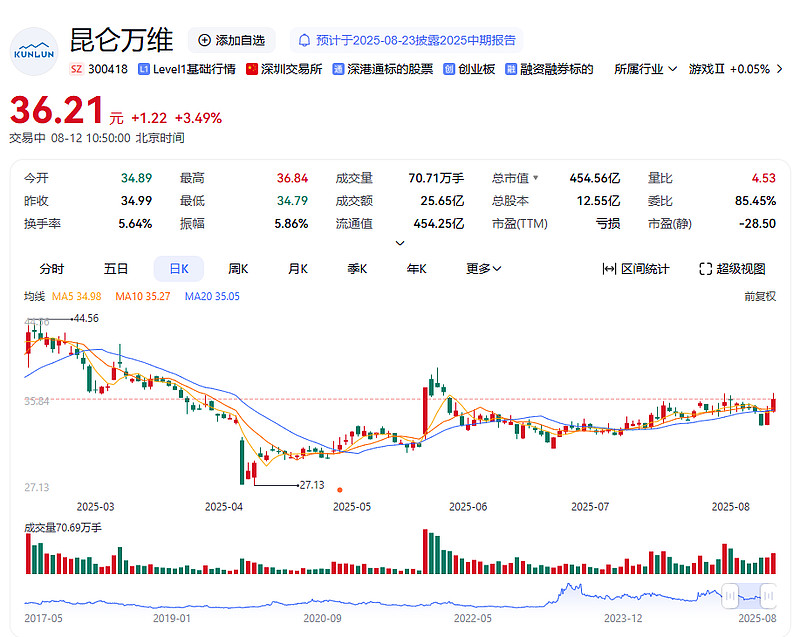Screen dimensions: 800x637
Task: Click the right handle of range slider
Action: 768,596
